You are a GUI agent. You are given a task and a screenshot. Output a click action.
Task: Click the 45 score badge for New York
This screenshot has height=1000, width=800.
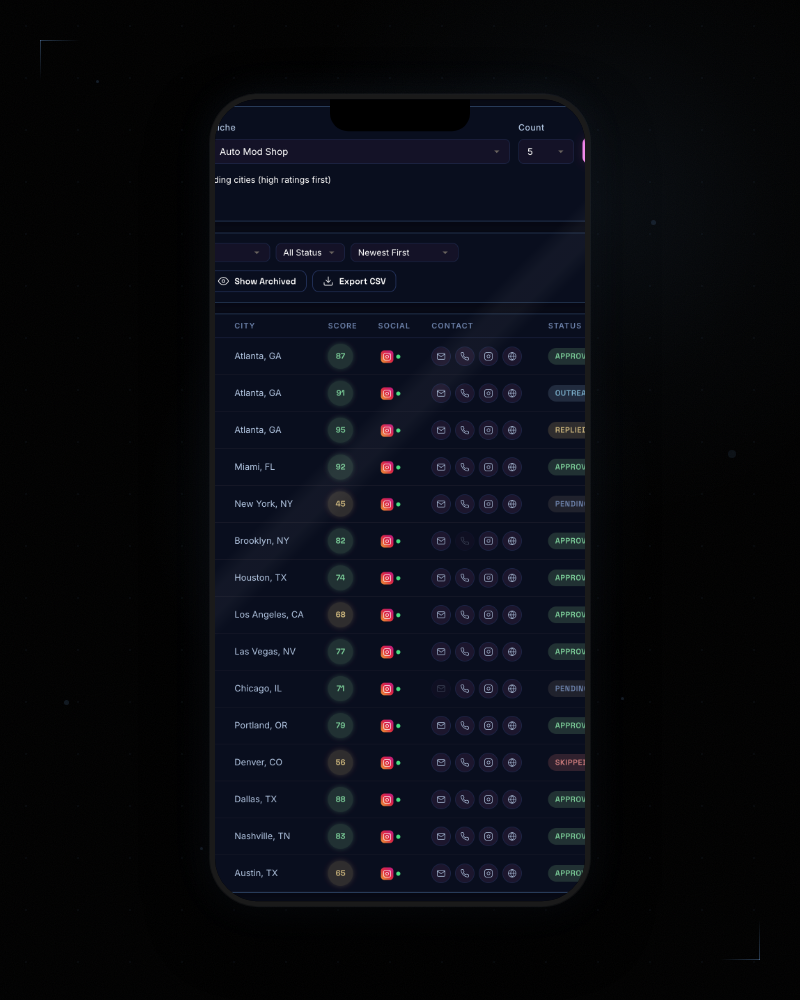(x=340, y=504)
